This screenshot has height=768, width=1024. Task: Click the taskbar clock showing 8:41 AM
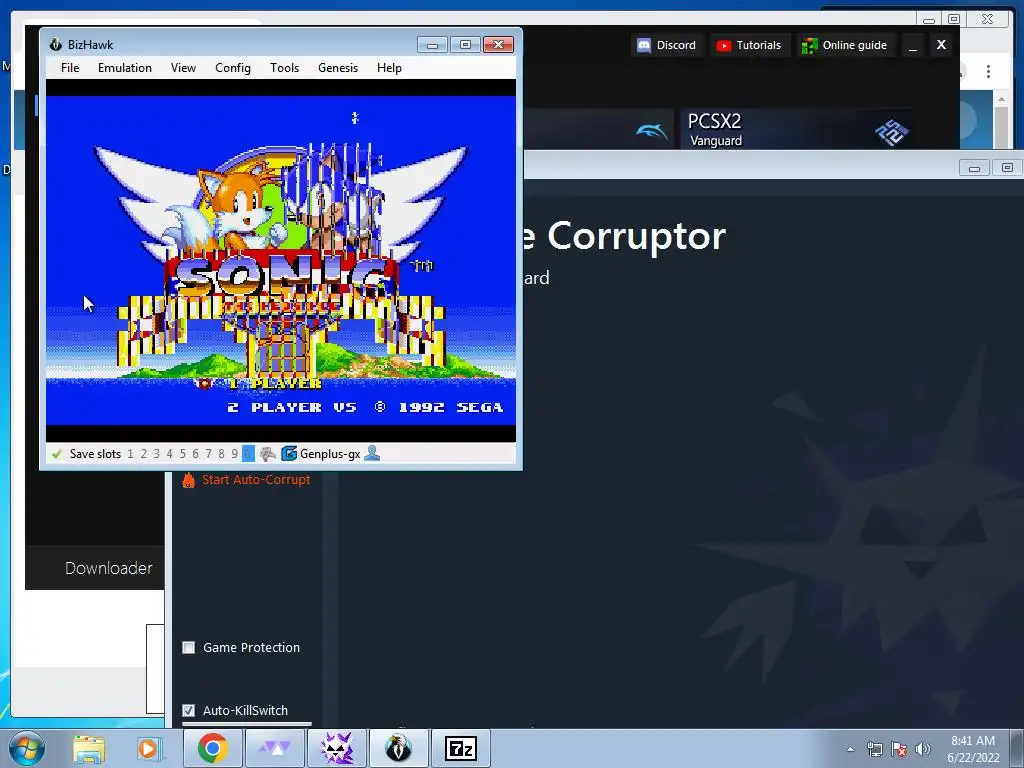click(x=973, y=749)
